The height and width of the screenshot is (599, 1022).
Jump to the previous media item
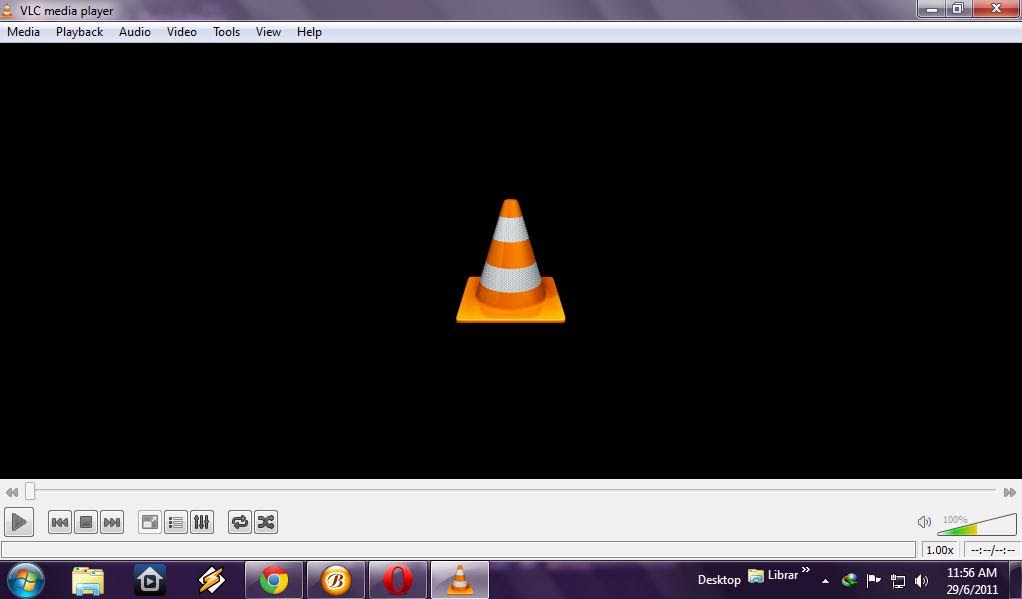(x=60, y=521)
